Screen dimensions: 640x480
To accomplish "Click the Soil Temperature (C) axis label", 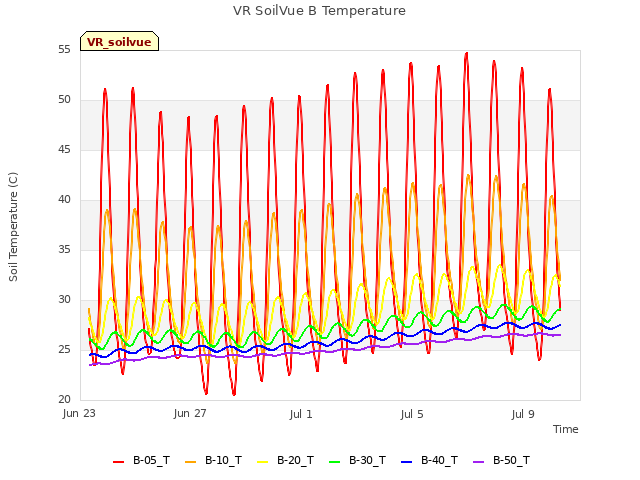I will (x=13, y=227).
